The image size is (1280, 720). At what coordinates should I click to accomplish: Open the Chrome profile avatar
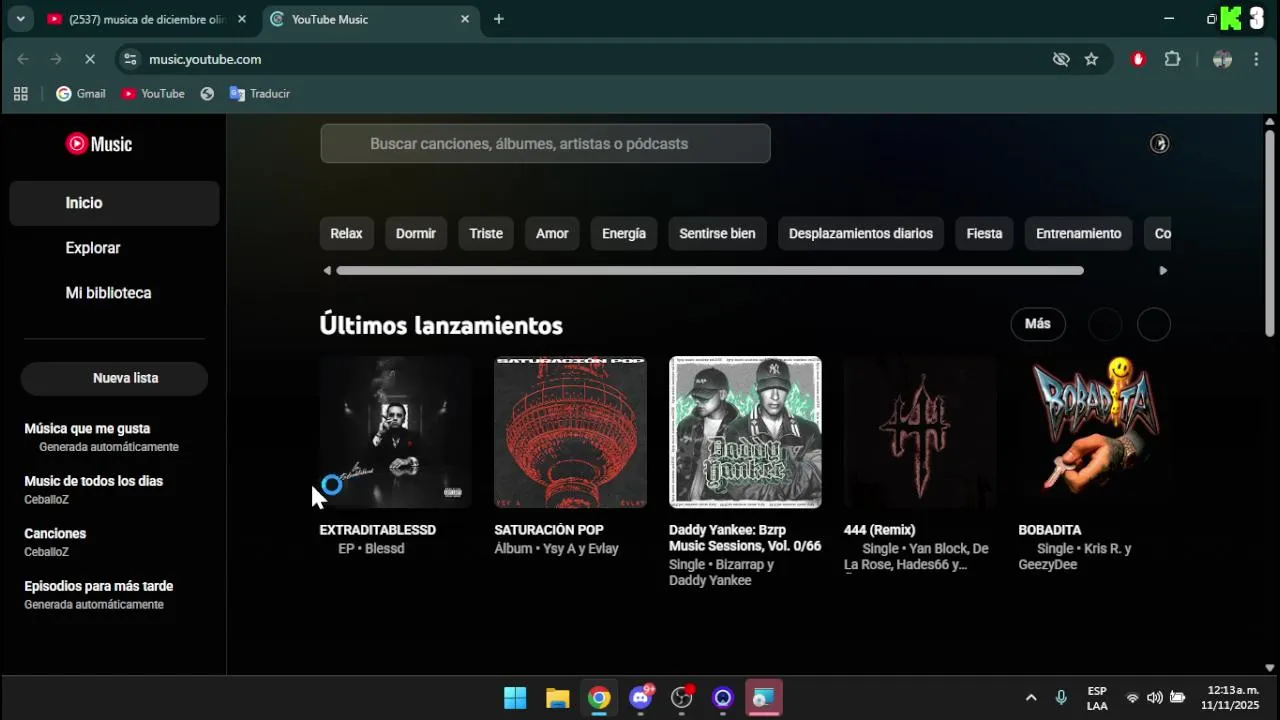pyautogui.click(x=1222, y=59)
